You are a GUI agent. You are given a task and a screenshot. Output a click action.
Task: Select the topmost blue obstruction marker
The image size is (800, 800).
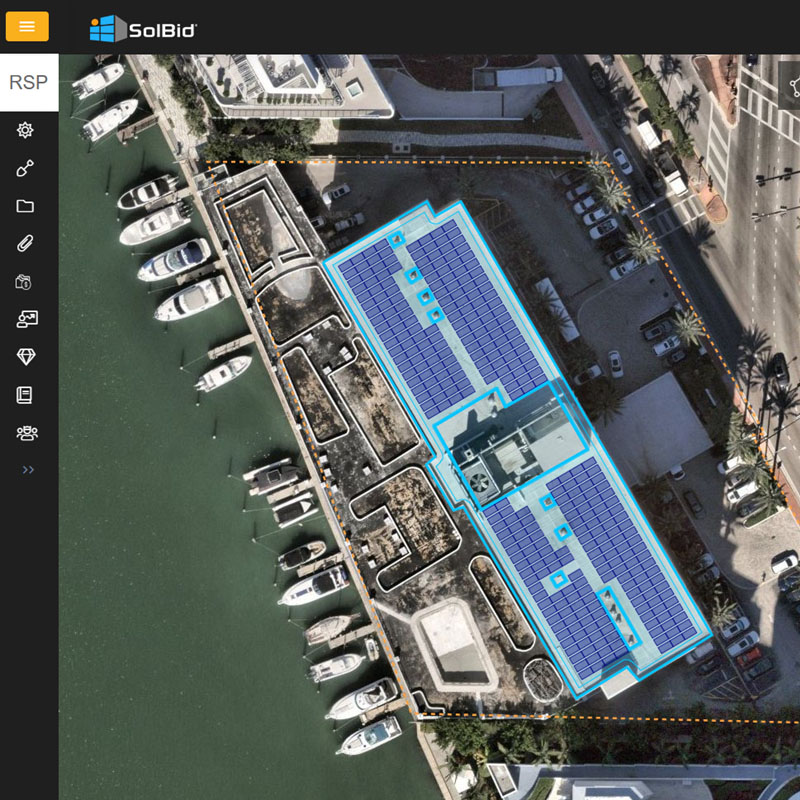(397, 239)
